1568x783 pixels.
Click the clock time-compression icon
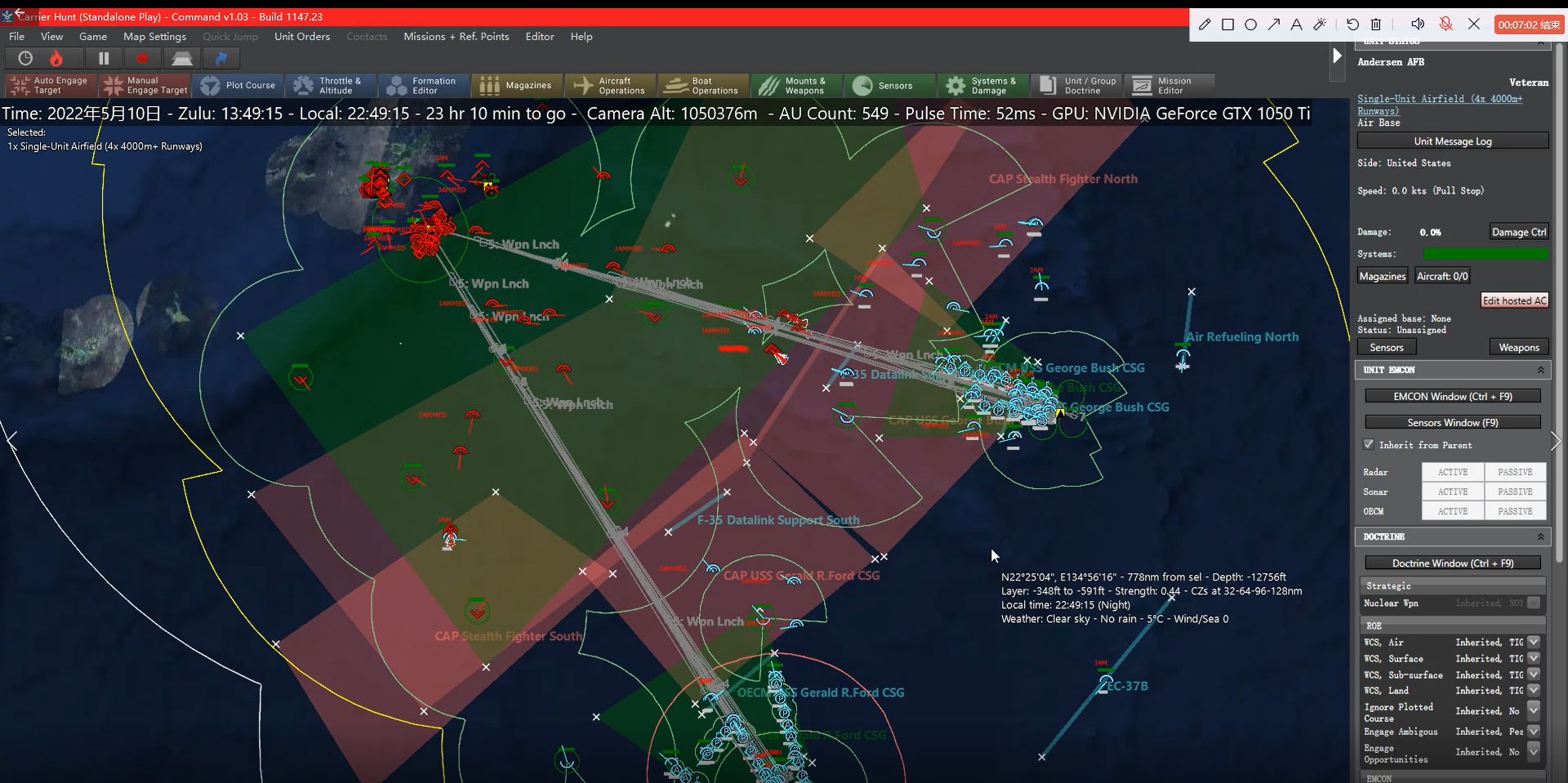coord(25,58)
